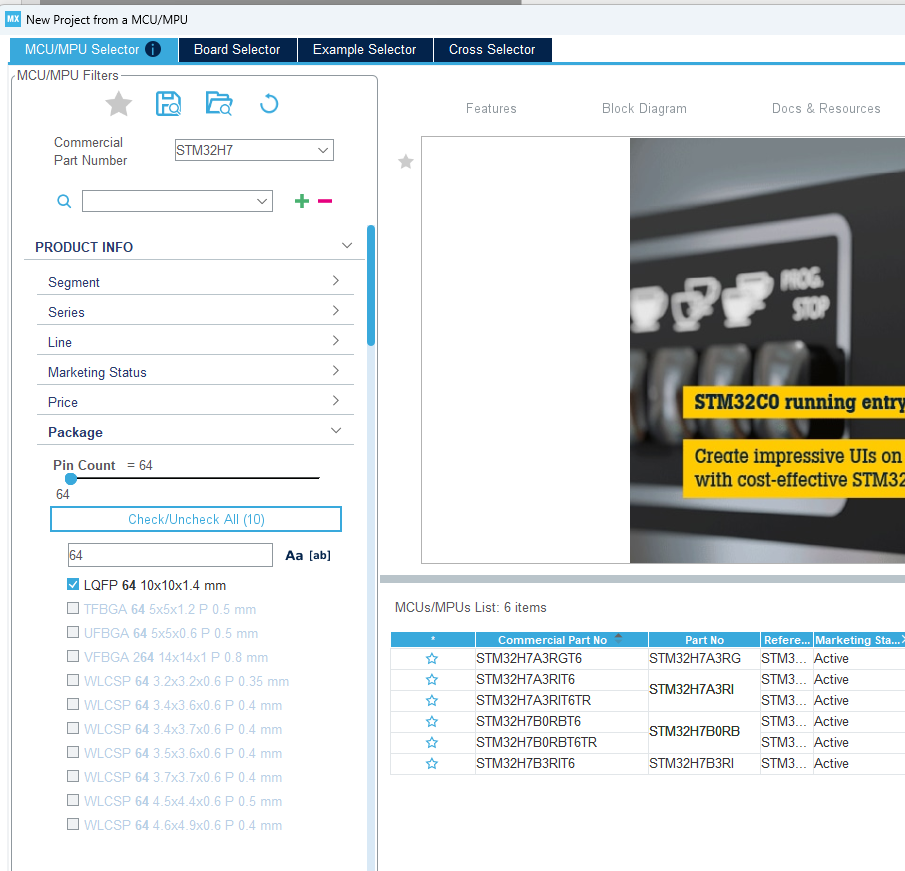Star the STM32H7B3RIT6 row
Image resolution: width=905 pixels, height=871 pixels.
(x=432, y=764)
